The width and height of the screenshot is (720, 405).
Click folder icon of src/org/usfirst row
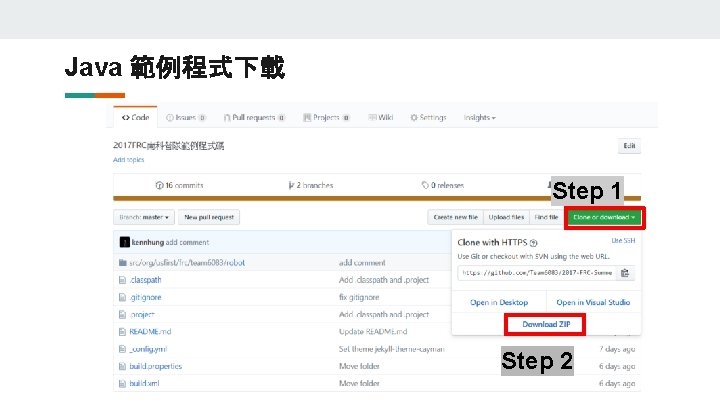123,263
